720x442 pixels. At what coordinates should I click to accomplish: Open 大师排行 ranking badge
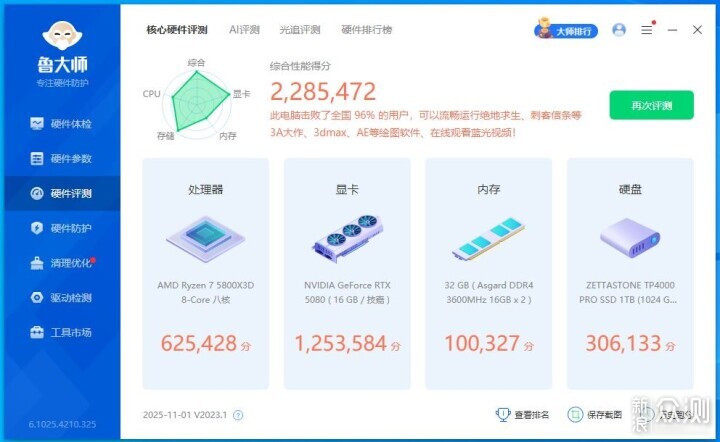(x=566, y=29)
